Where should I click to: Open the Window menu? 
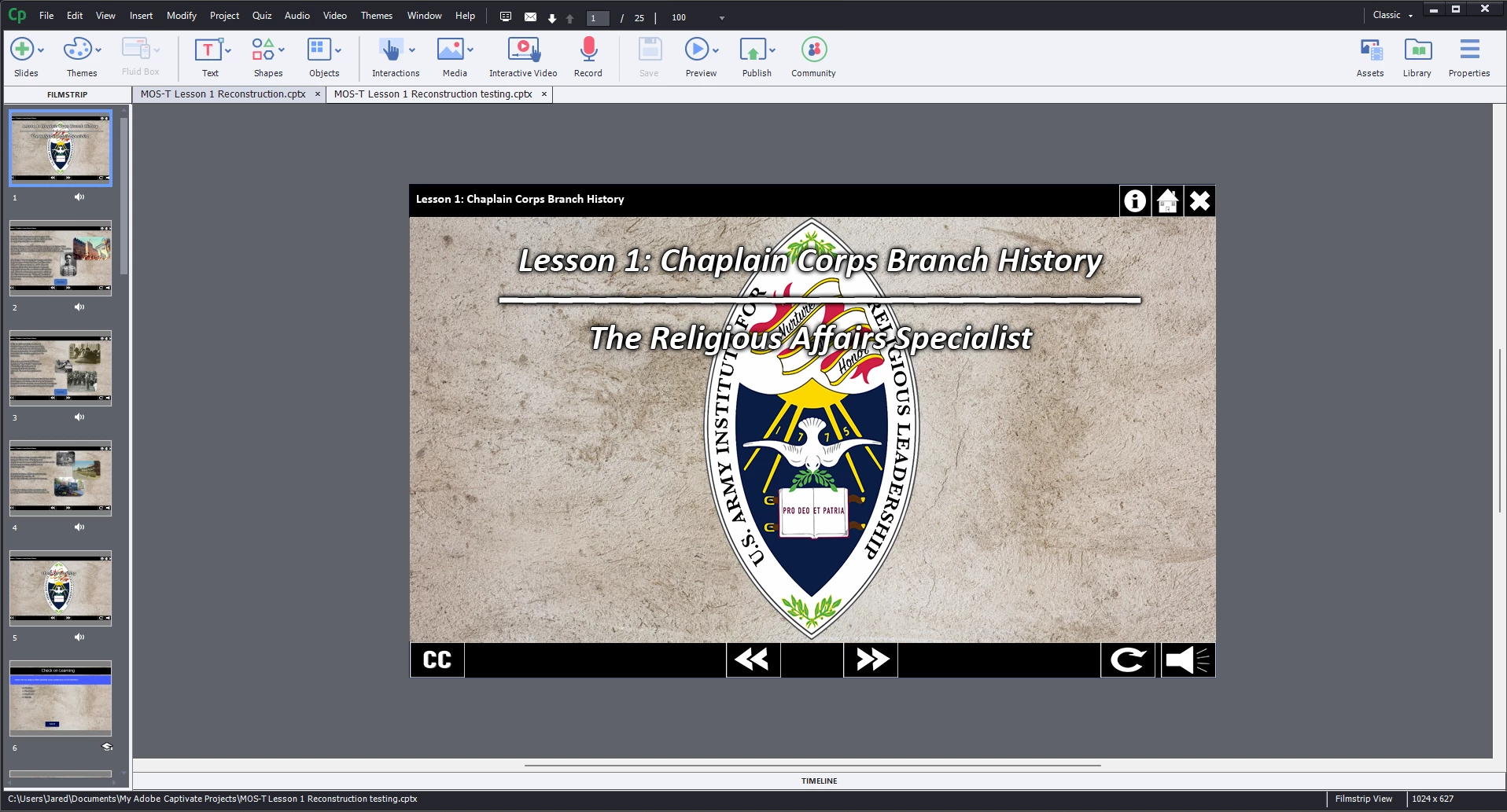424,16
